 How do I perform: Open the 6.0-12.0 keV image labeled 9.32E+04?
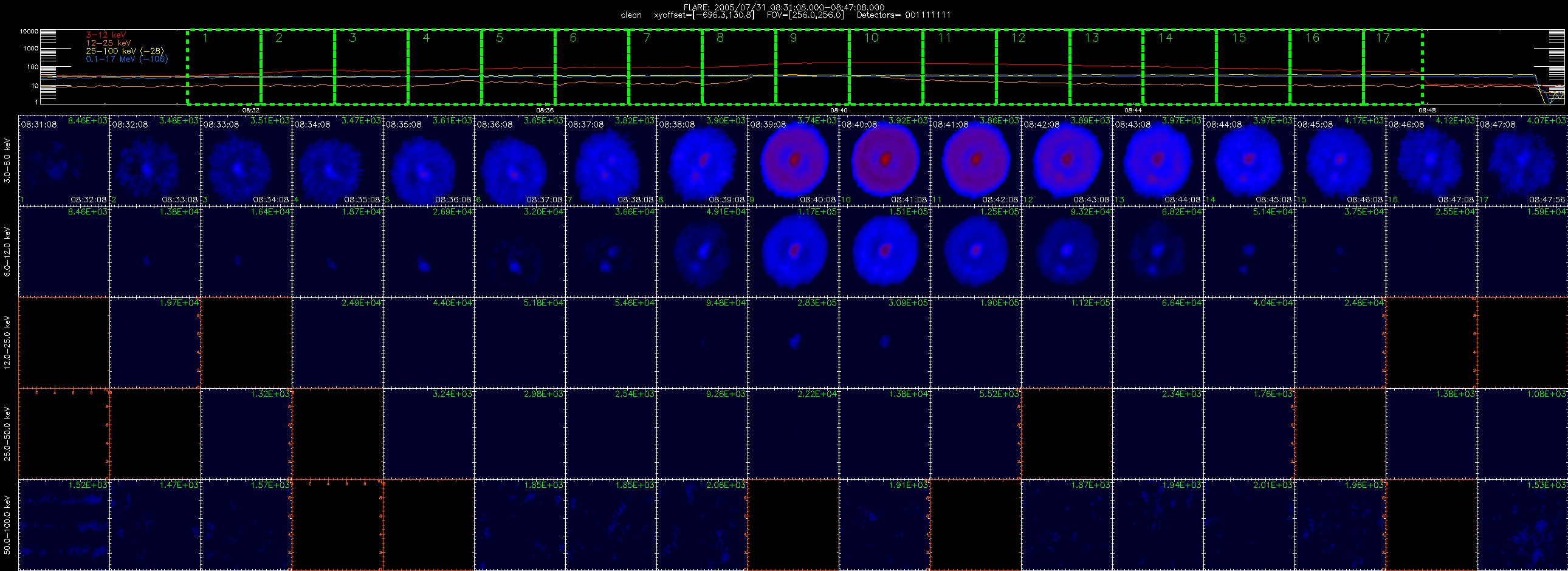pos(1067,251)
